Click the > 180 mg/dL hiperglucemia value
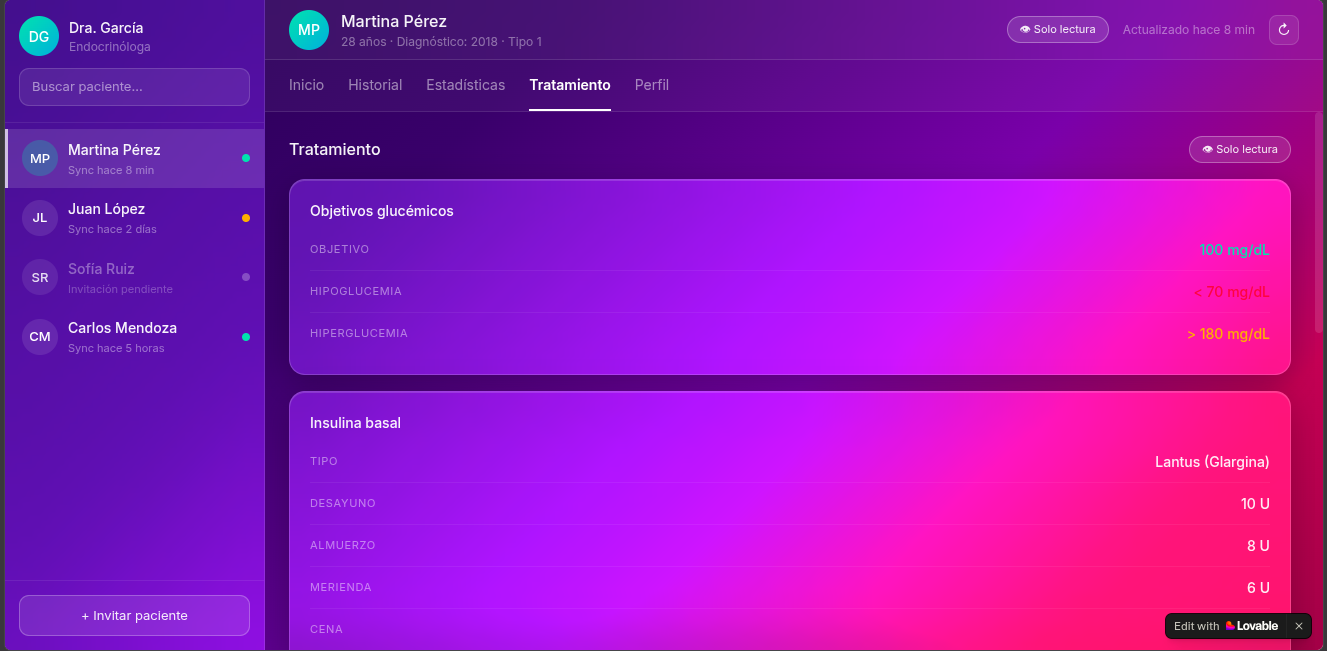 point(1228,334)
